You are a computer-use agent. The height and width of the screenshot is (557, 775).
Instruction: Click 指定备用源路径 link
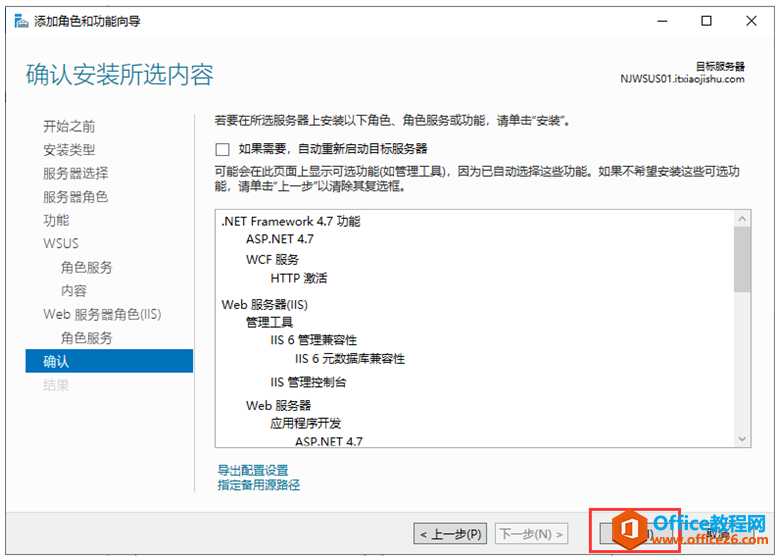(x=258, y=485)
